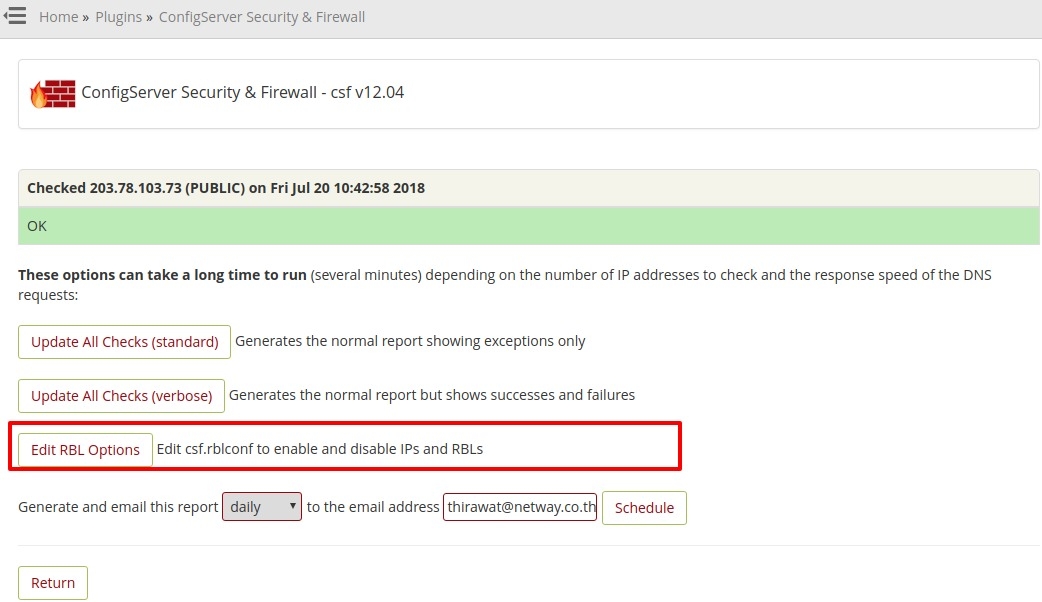This screenshot has height=602, width=1042.
Task: Click the ConfigServer Security & Firewall breadcrumb
Action: tap(262, 17)
